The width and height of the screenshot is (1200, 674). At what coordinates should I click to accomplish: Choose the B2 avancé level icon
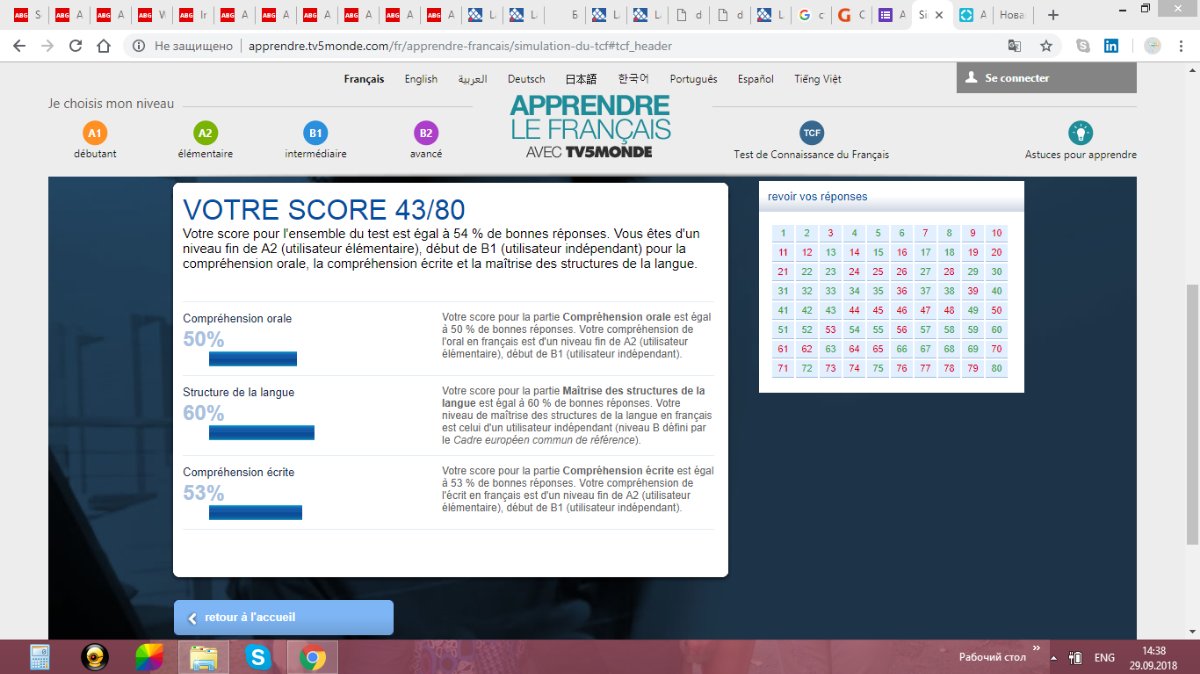coord(426,133)
